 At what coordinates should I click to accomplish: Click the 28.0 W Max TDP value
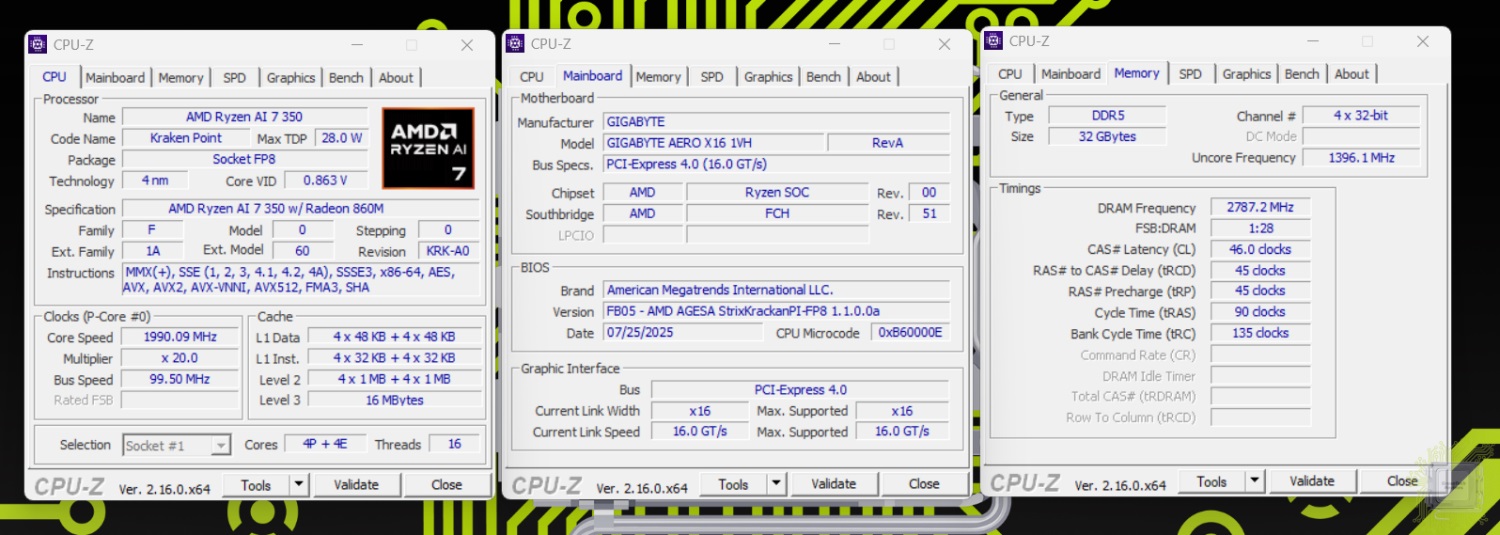(342, 138)
